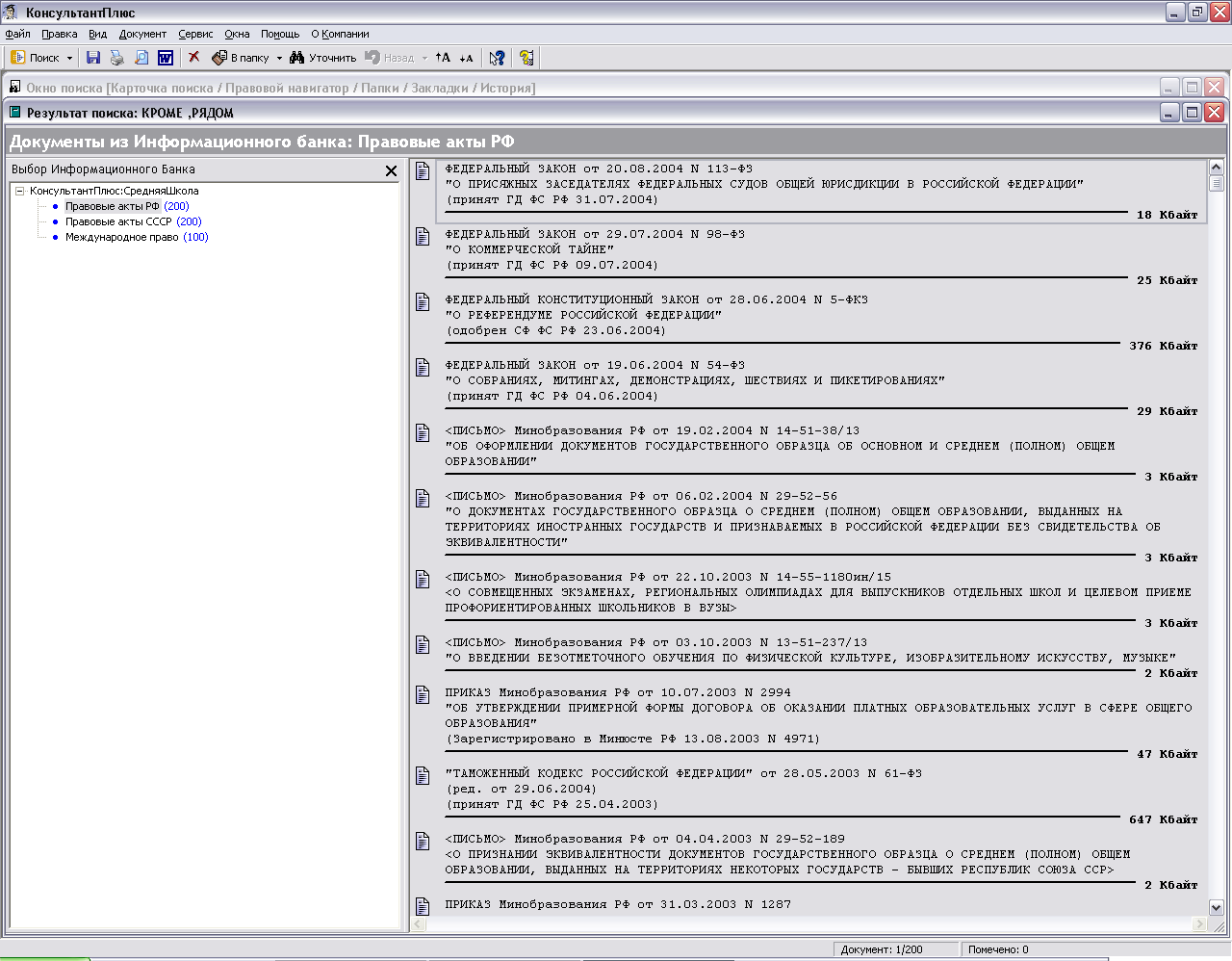This screenshot has width=1232, height=961.
Task: Open the Помощь menu
Action: coord(280,34)
